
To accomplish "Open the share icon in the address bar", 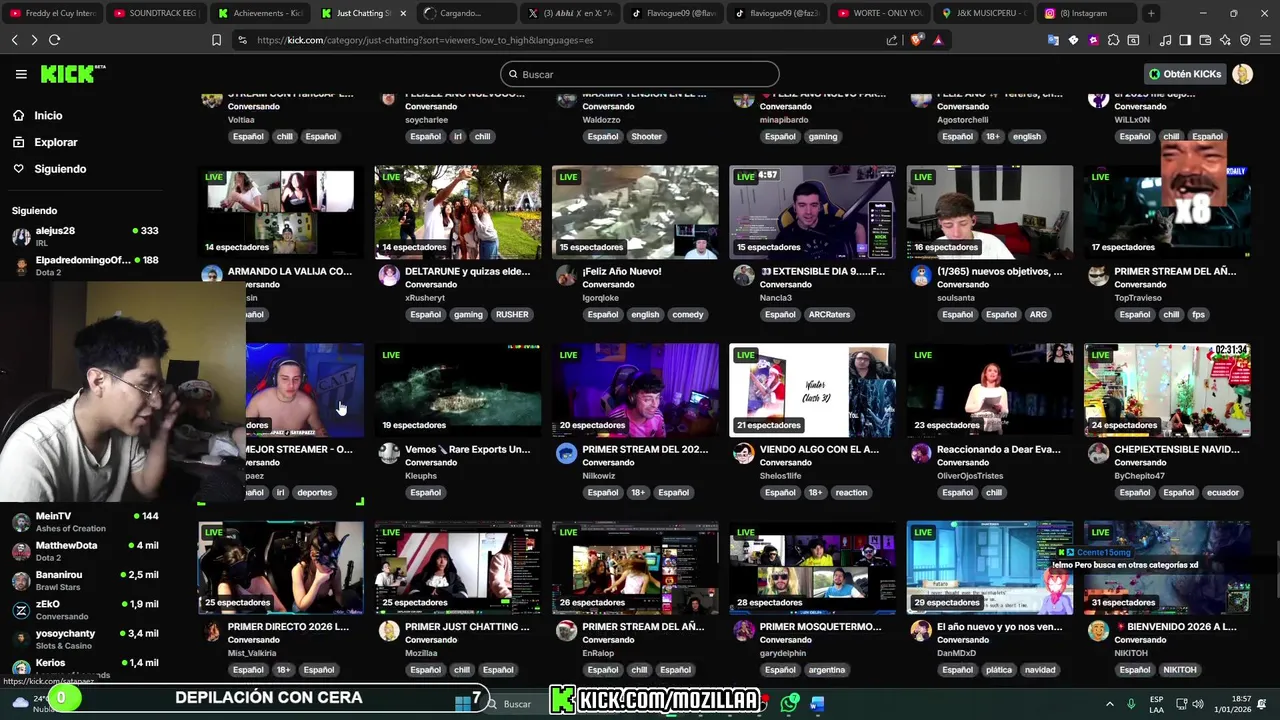I will tap(892, 40).
